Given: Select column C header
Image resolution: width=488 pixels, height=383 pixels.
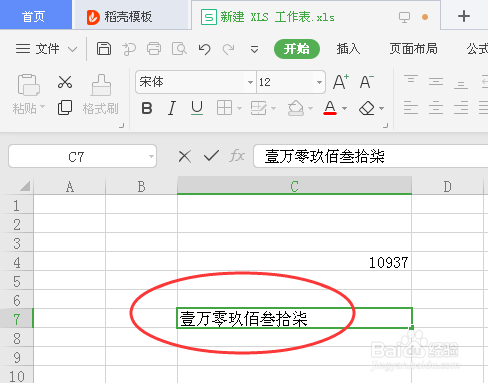Looking at the screenshot, I should pyautogui.click(x=294, y=186).
